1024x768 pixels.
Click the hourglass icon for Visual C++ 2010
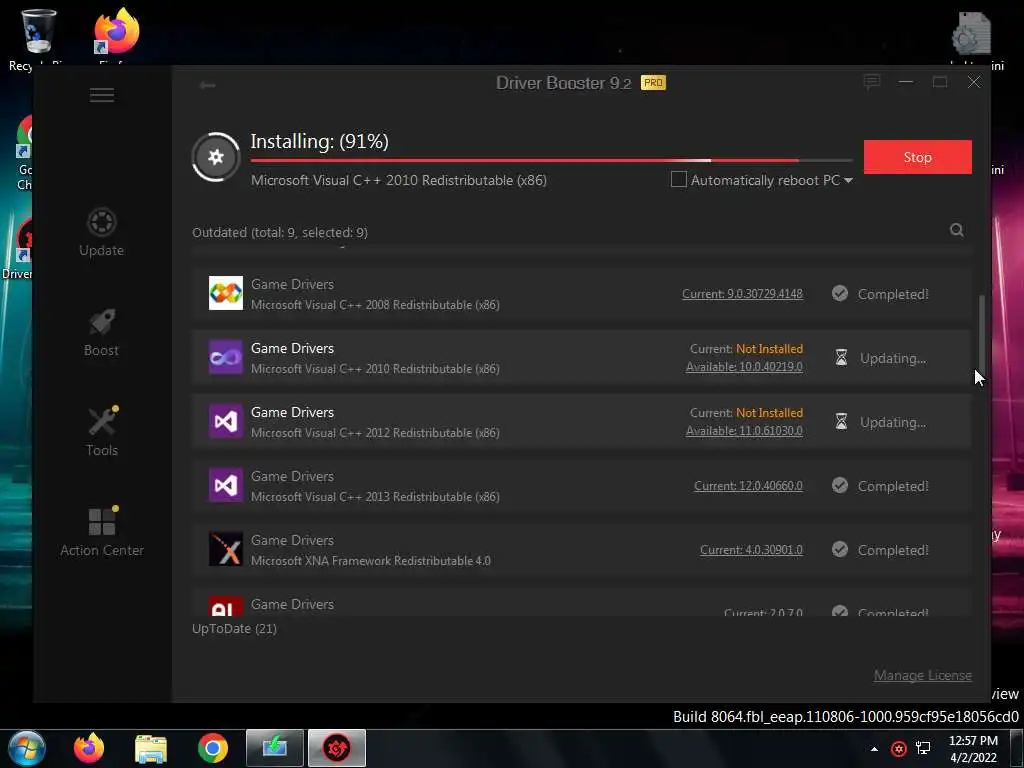point(841,358)
